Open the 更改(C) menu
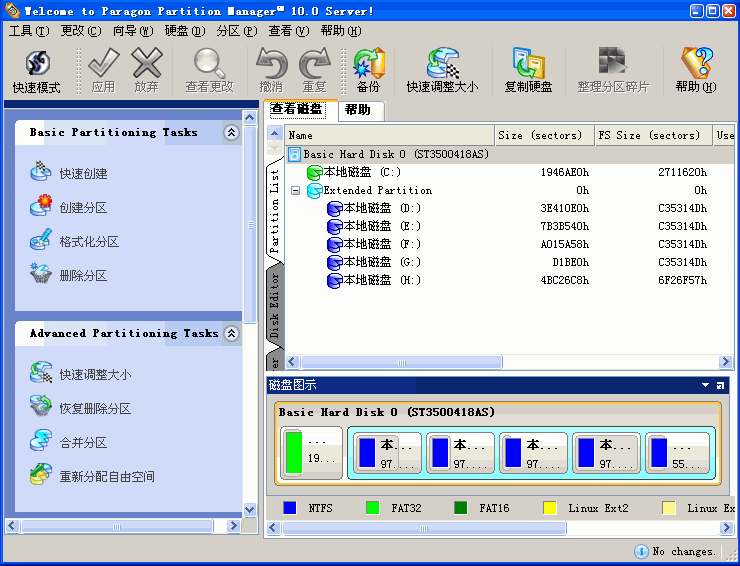 pos(81,31)
